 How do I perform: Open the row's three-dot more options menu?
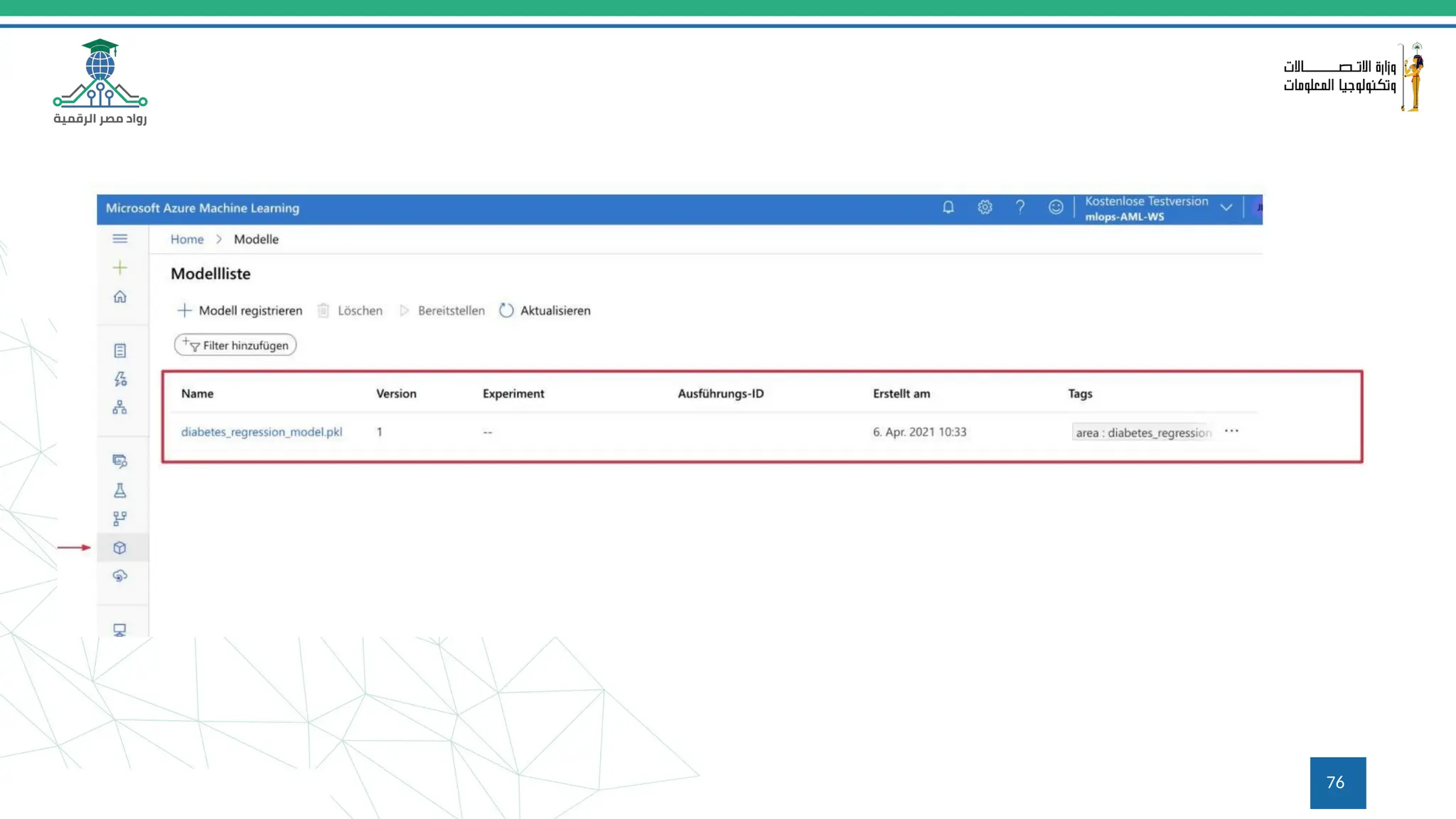click(x=1231, y=432)
